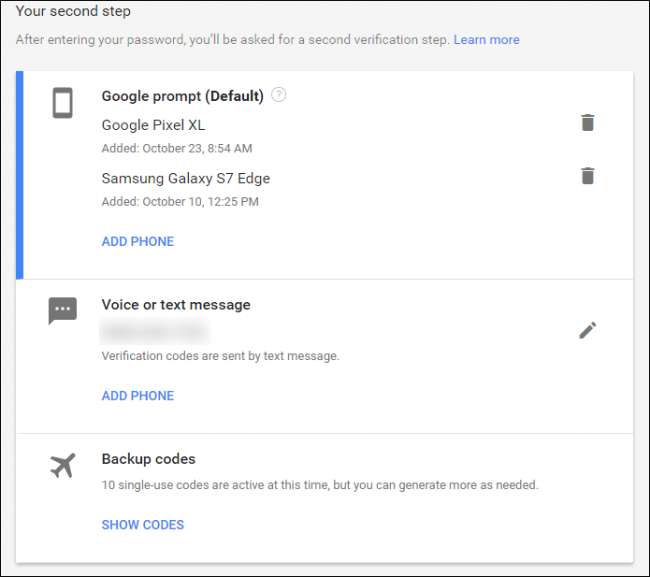Click the speech bubble message icon
The width and height of the screenshot is (650, 577).
[x=62, y=311]
